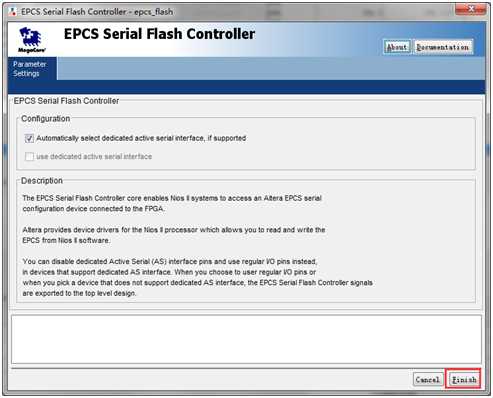The image size is (493, 398).
Task: Click the EPCS Serial Flash Controller group label
Action: tap(66, 101)
